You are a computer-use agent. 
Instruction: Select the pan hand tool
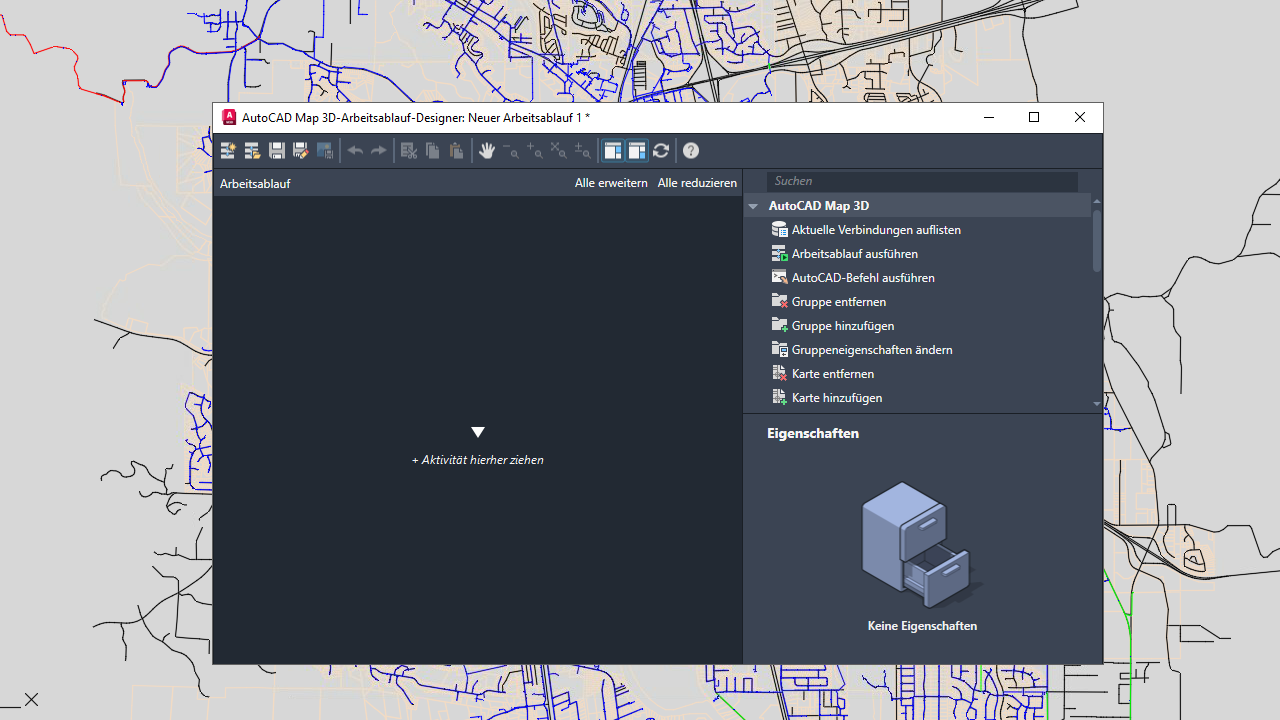[487, 151]
